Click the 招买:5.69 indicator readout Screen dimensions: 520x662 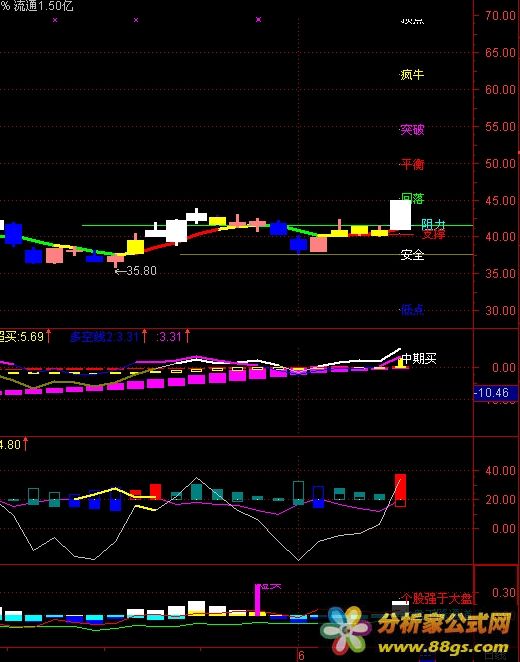pos(22,336)
